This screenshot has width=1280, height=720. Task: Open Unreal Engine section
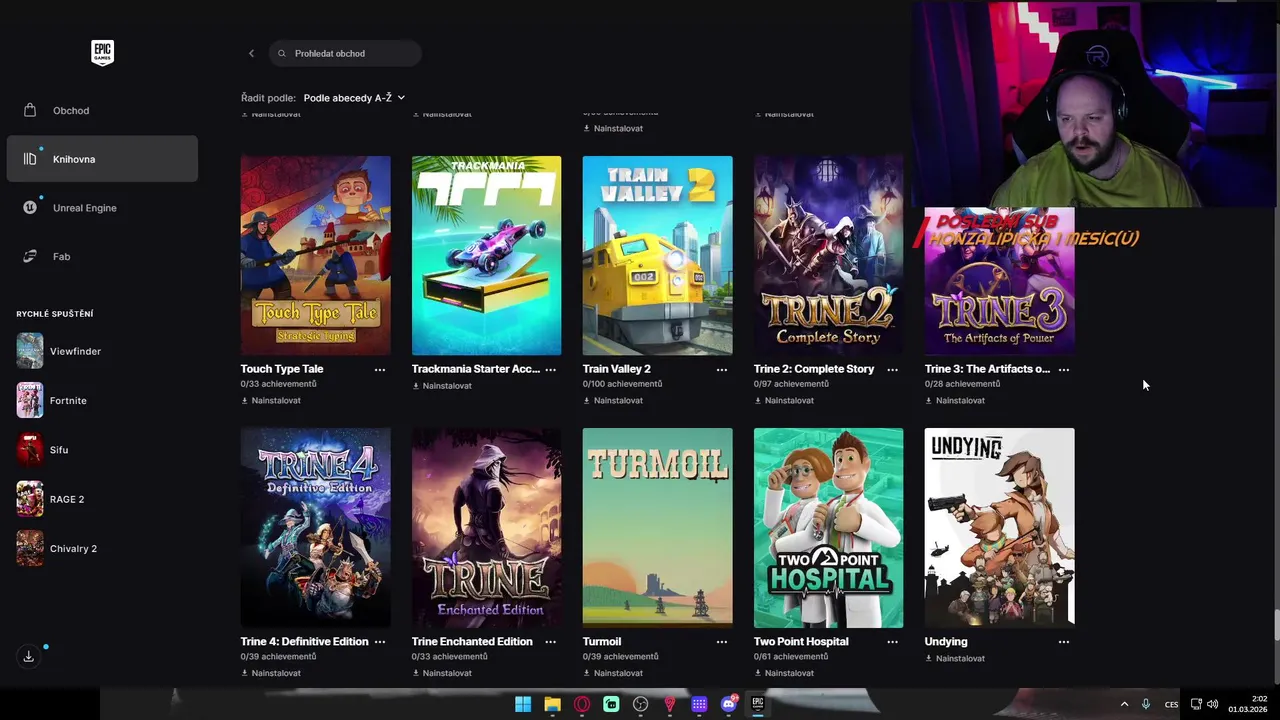pos(102,208)
